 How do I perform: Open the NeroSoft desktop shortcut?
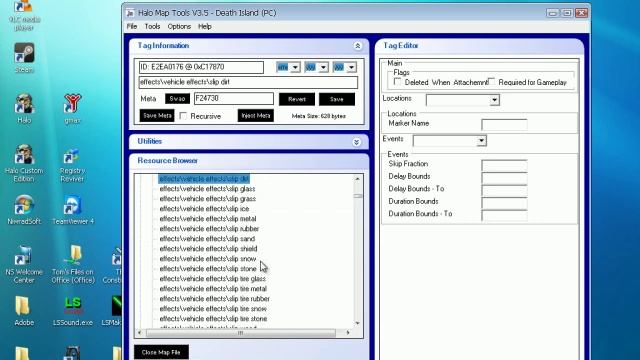point(24,210)
